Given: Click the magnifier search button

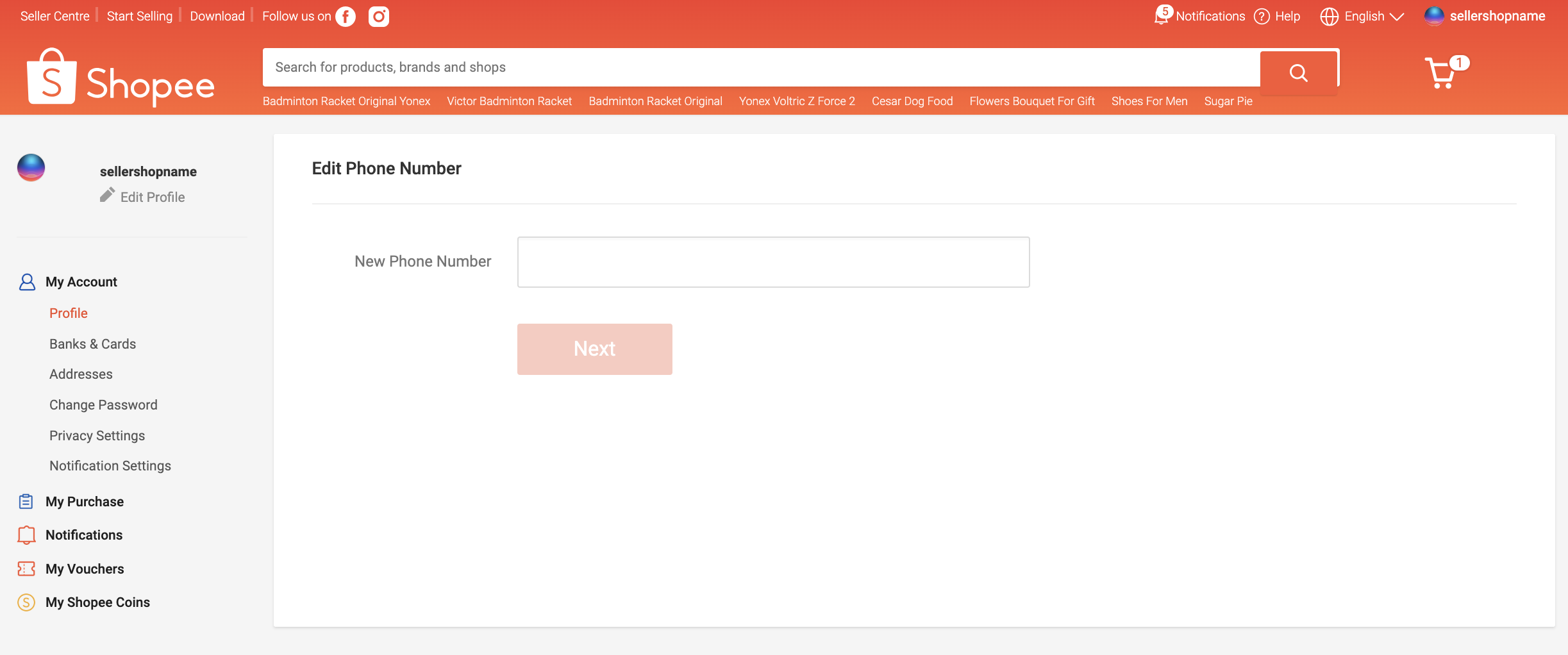Looking at the screenshot, I should click(x=1299, y=72).
